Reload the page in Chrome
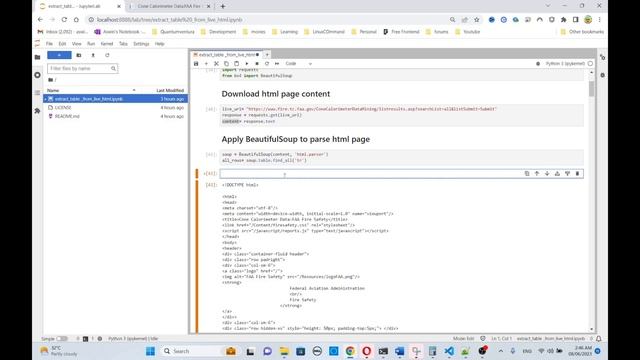This screenshot has height=360, width=640. [x=64, y=20]
